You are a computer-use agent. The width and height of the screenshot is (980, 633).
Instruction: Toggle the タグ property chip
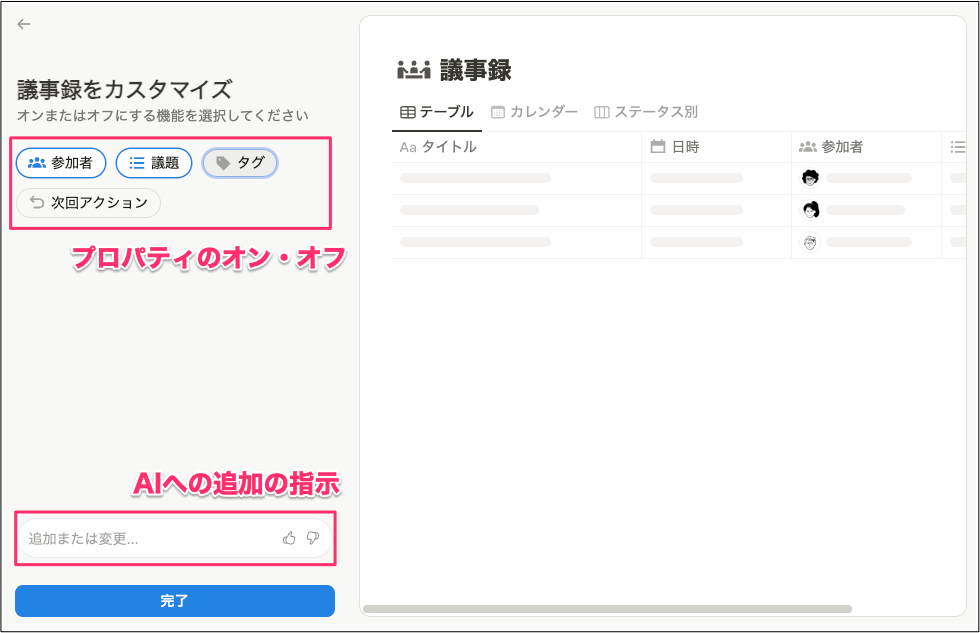pos(240,163)
